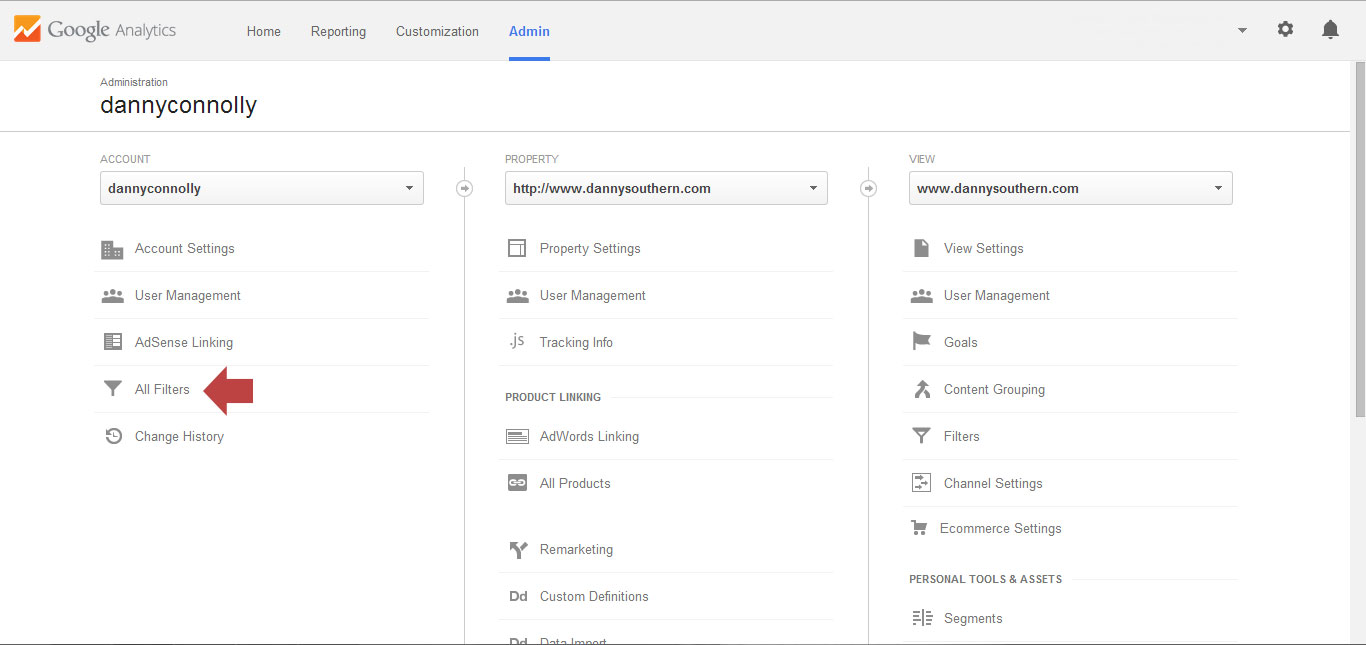Open the AdSense Linking link

pyautogui.click(x=184, y=342)
